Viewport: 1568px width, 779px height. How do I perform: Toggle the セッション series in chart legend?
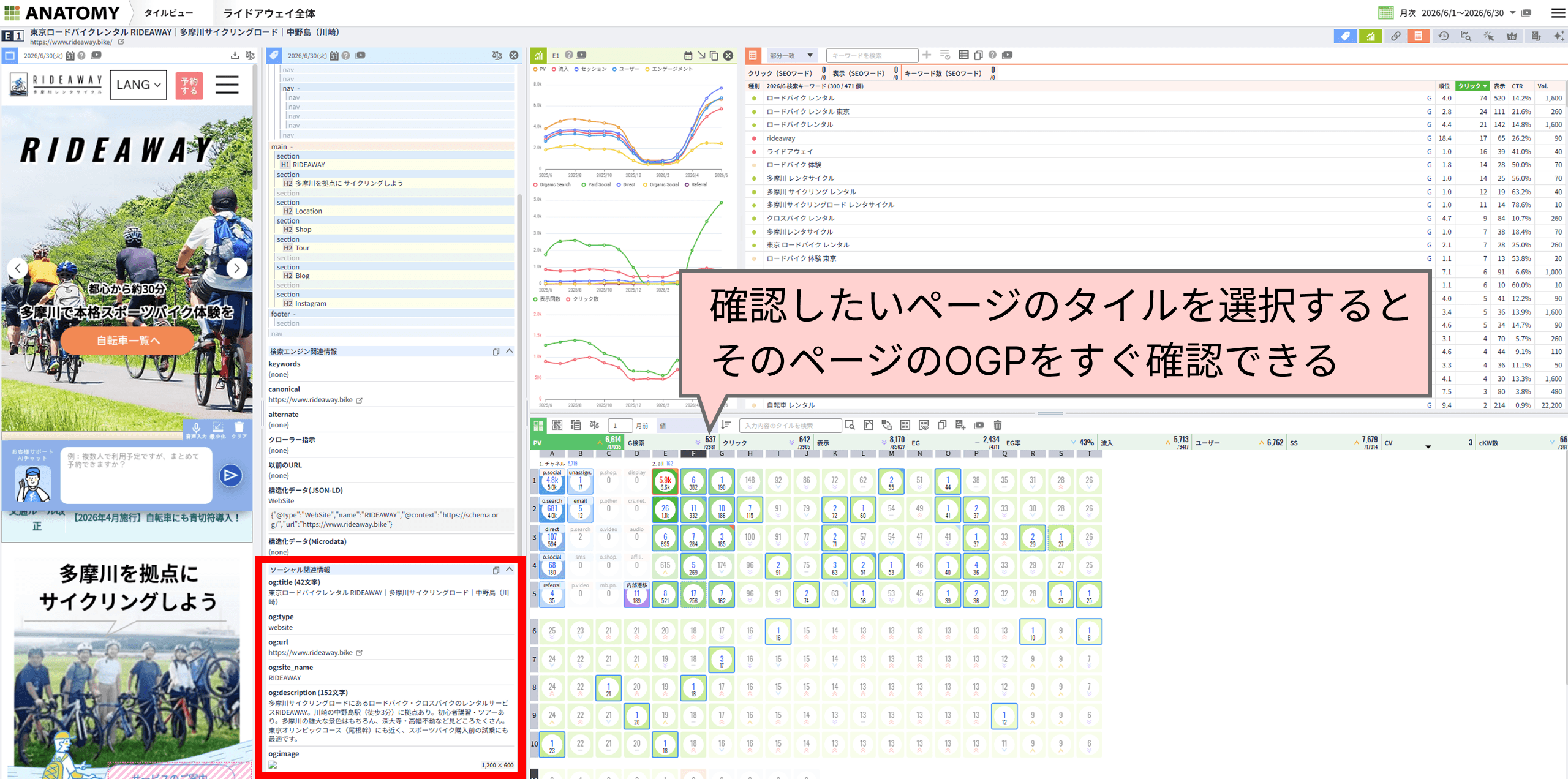(x=590, y=69)
